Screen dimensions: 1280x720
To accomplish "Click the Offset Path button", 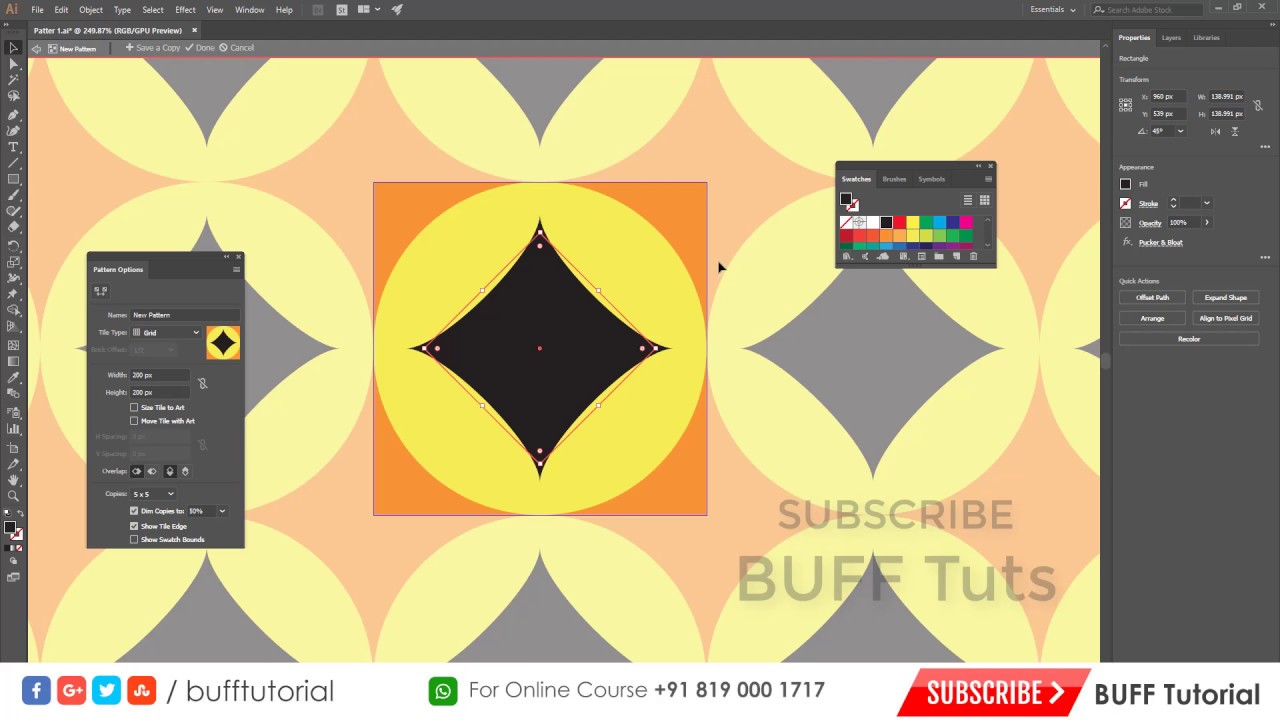I will click(x=1152, y=298).
